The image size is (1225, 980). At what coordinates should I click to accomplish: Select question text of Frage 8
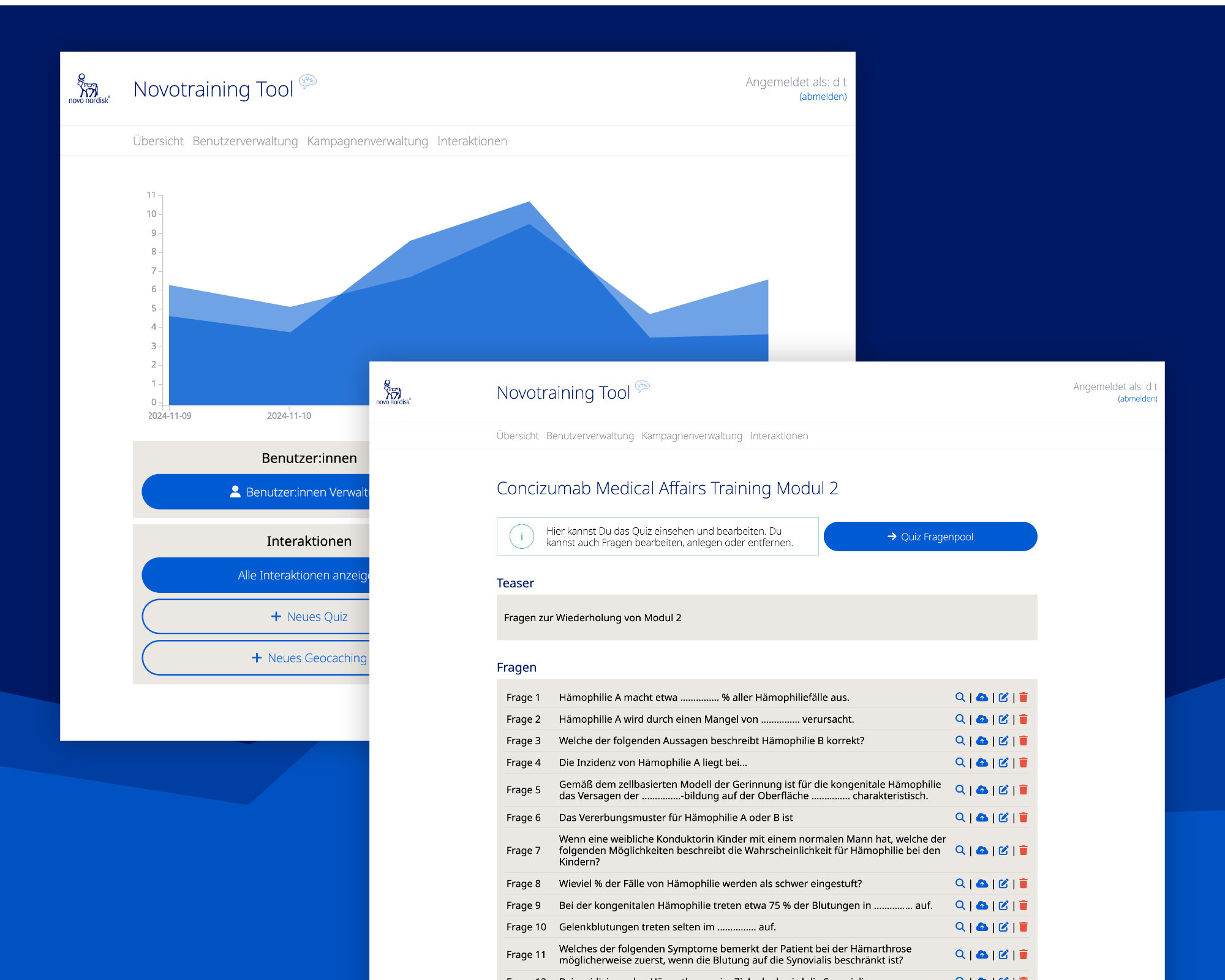pos(710,883)
